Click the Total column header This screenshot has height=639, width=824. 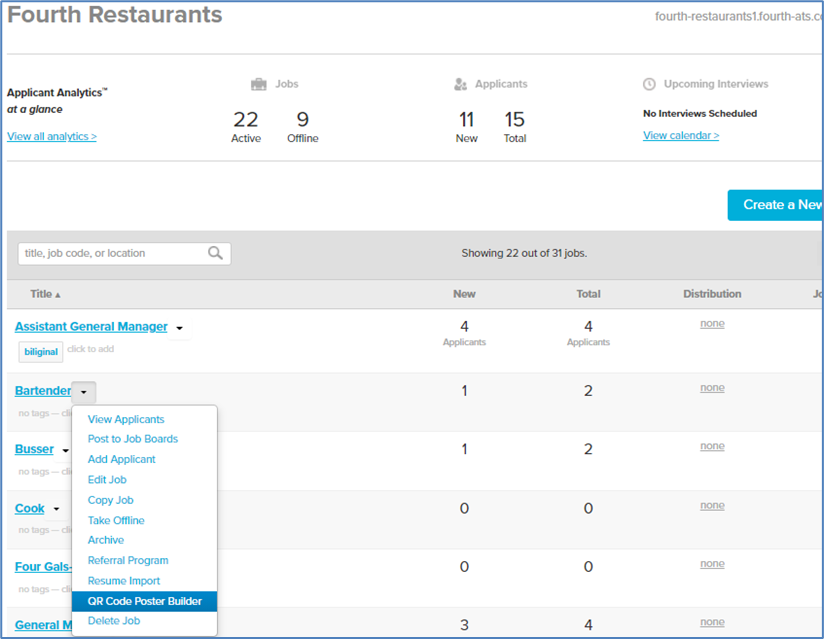point(588,294)
